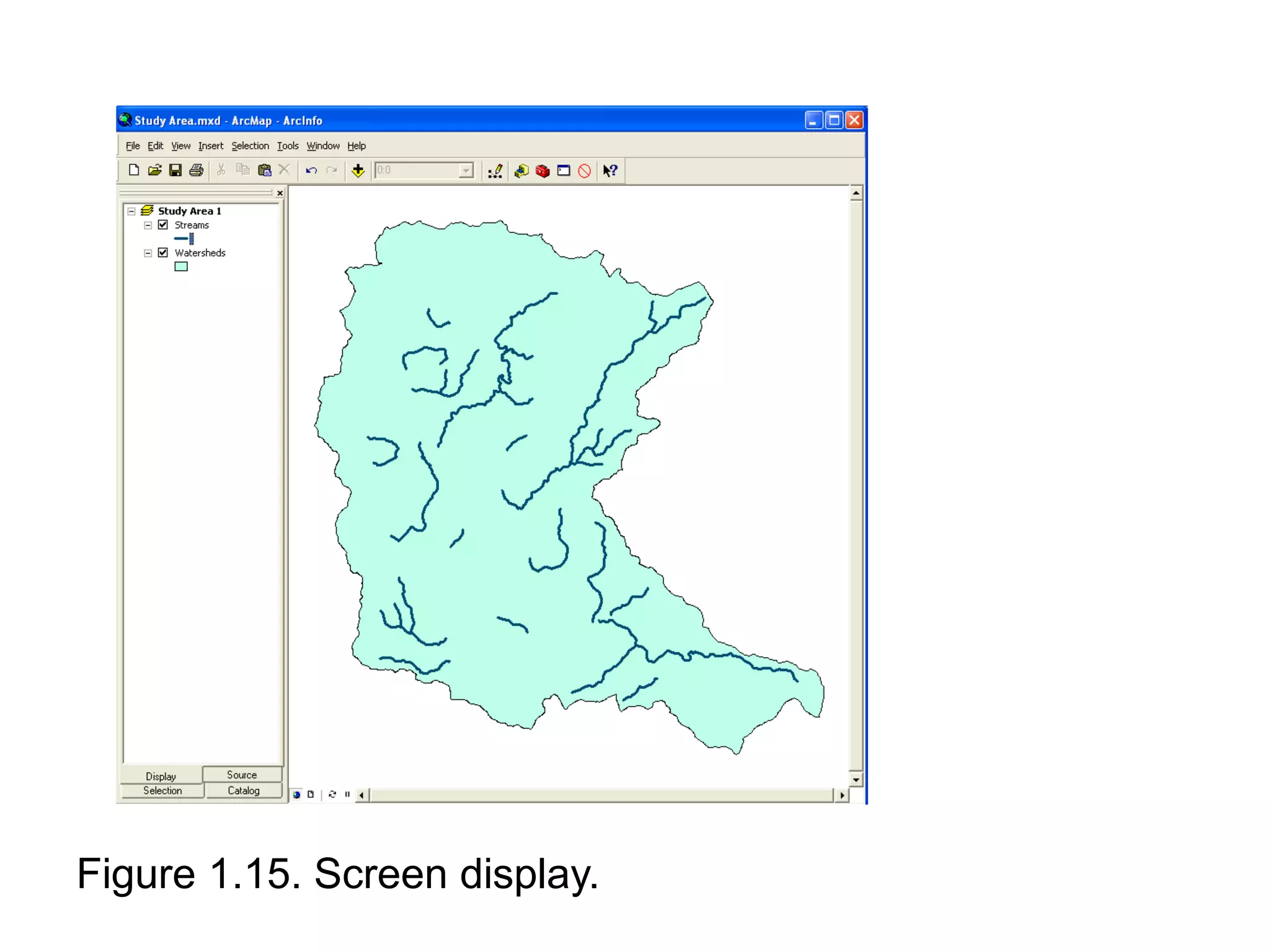The height and width of the screenshot is (952, 1270).
Task: Minimize the ArcMap window
Action: 814,120
